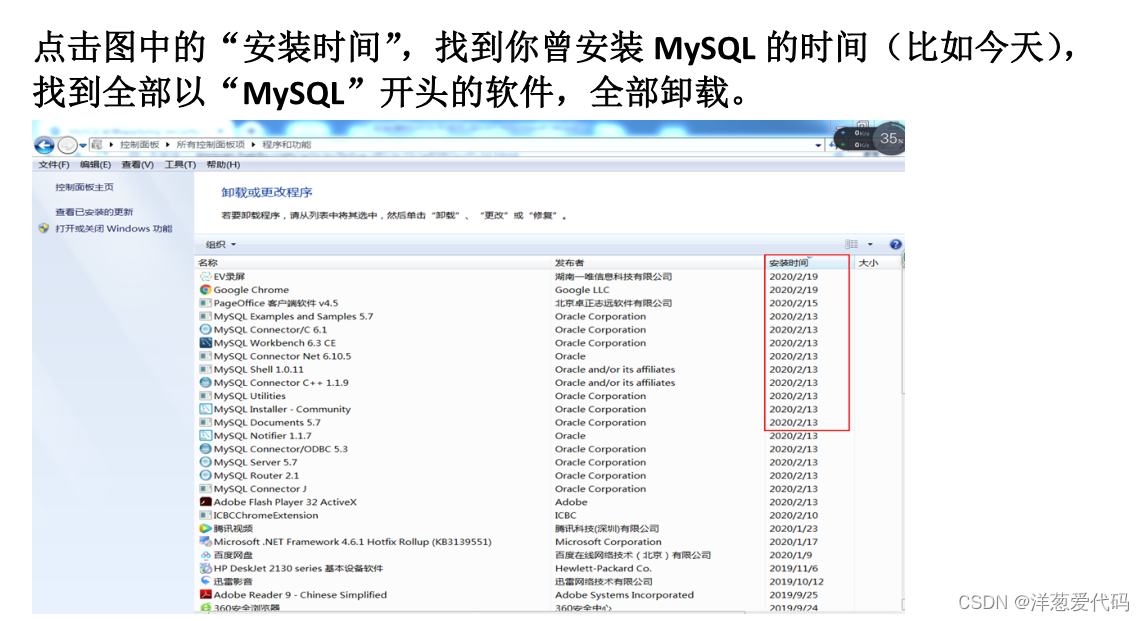Open the 帮助(H) menu
1144x621 pixels.
point(223,165)
